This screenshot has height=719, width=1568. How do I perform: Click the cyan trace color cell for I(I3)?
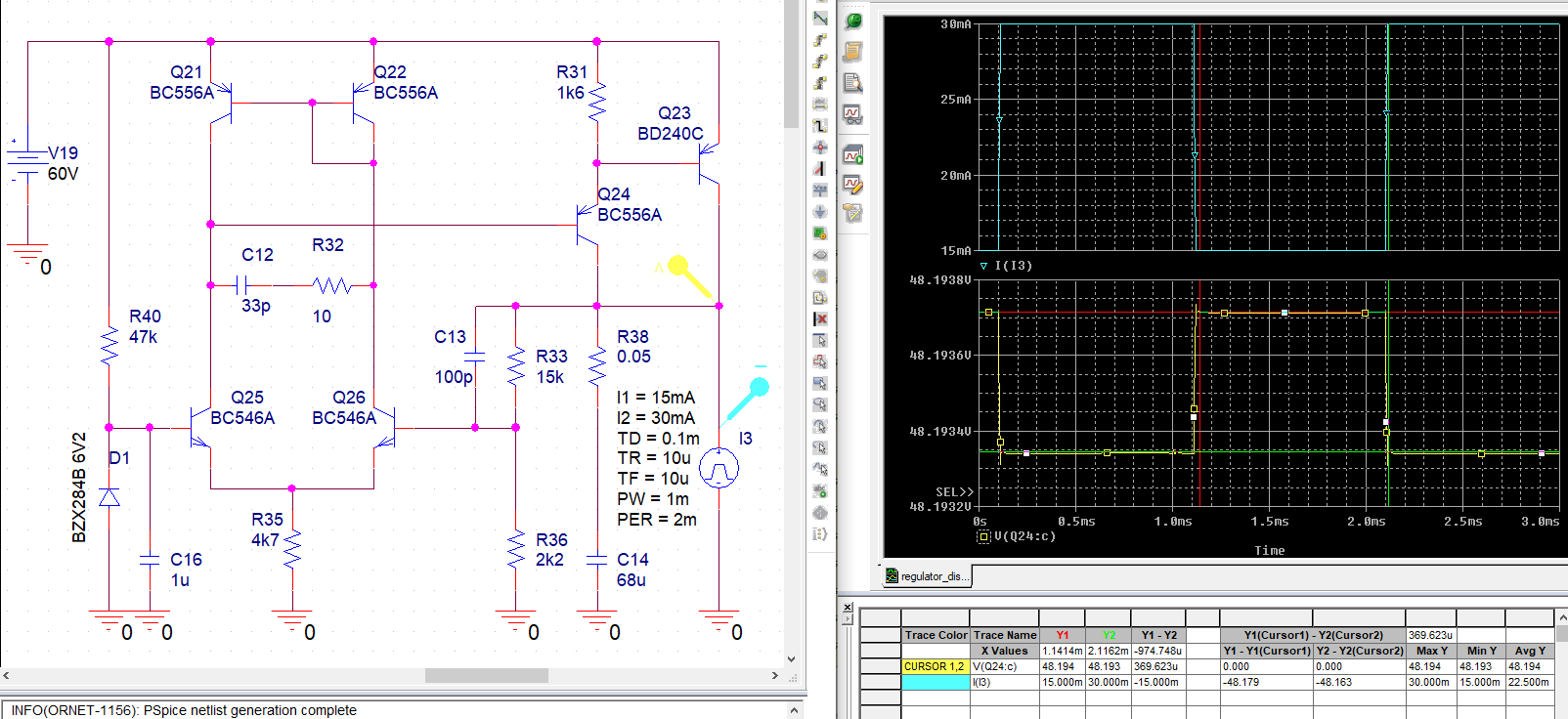(x=935, y=682)
